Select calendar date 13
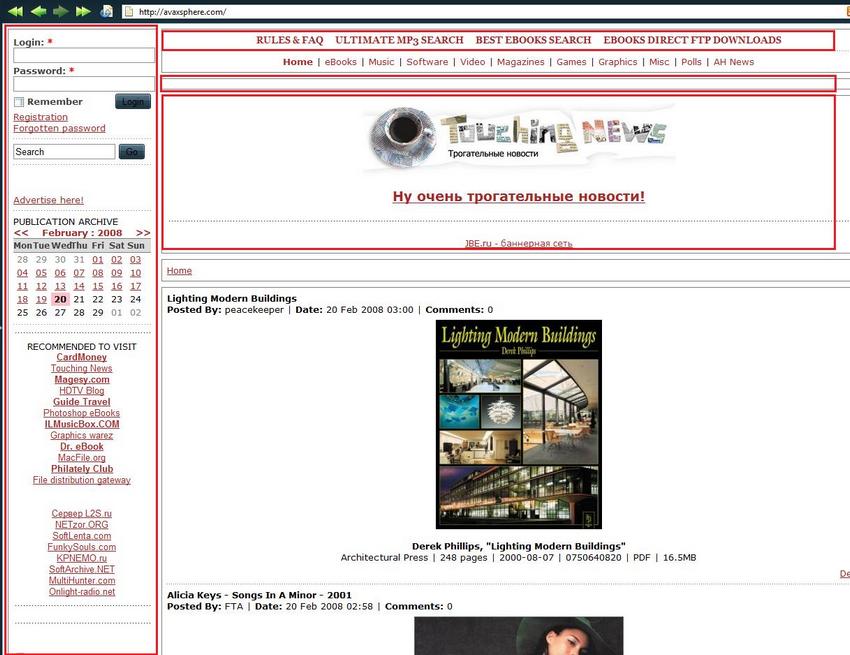The image size is (850, 655). pyautogui.click(x=60, y=286)
